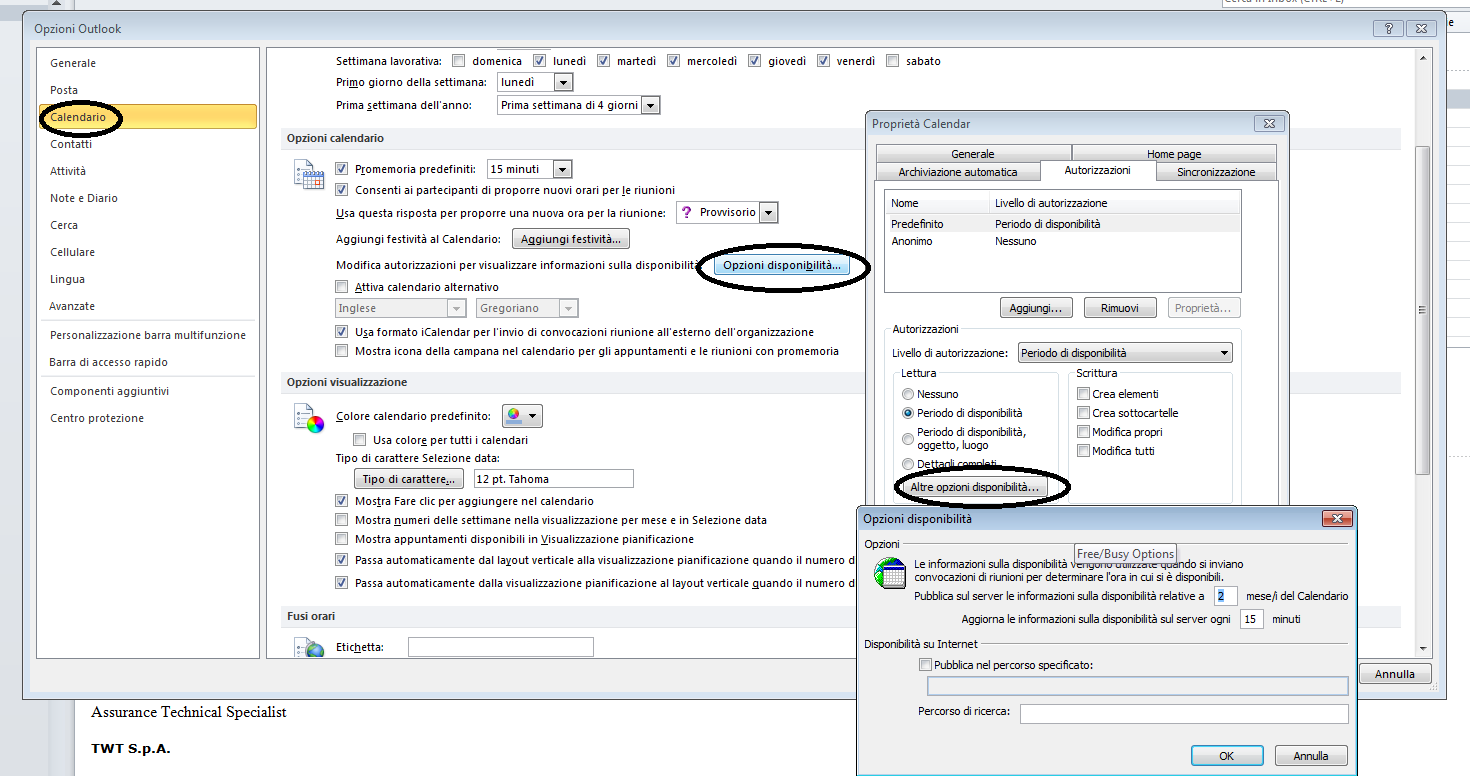Uncheck the lunedì workday checkbox
Screen dimensions: 1470x776
[540, 61]
